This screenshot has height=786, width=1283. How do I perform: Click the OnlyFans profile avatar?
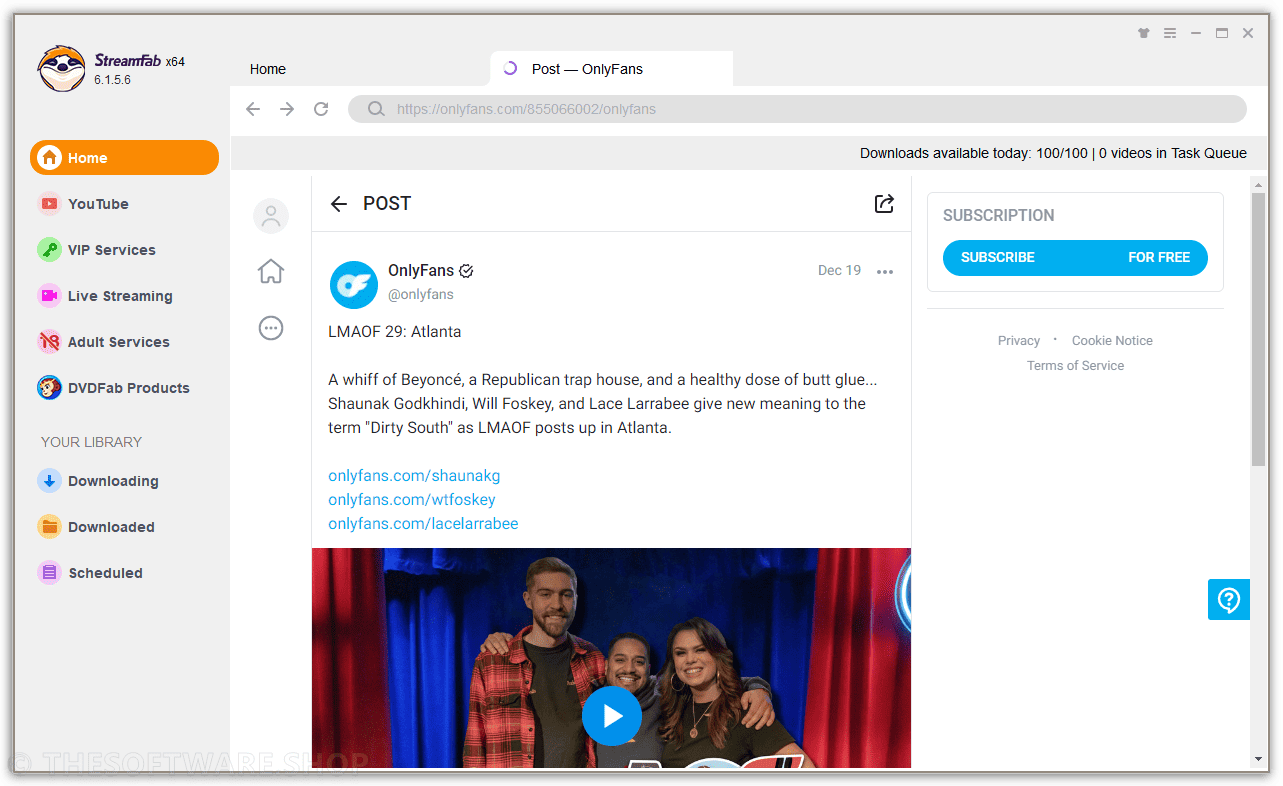(354, 284)
